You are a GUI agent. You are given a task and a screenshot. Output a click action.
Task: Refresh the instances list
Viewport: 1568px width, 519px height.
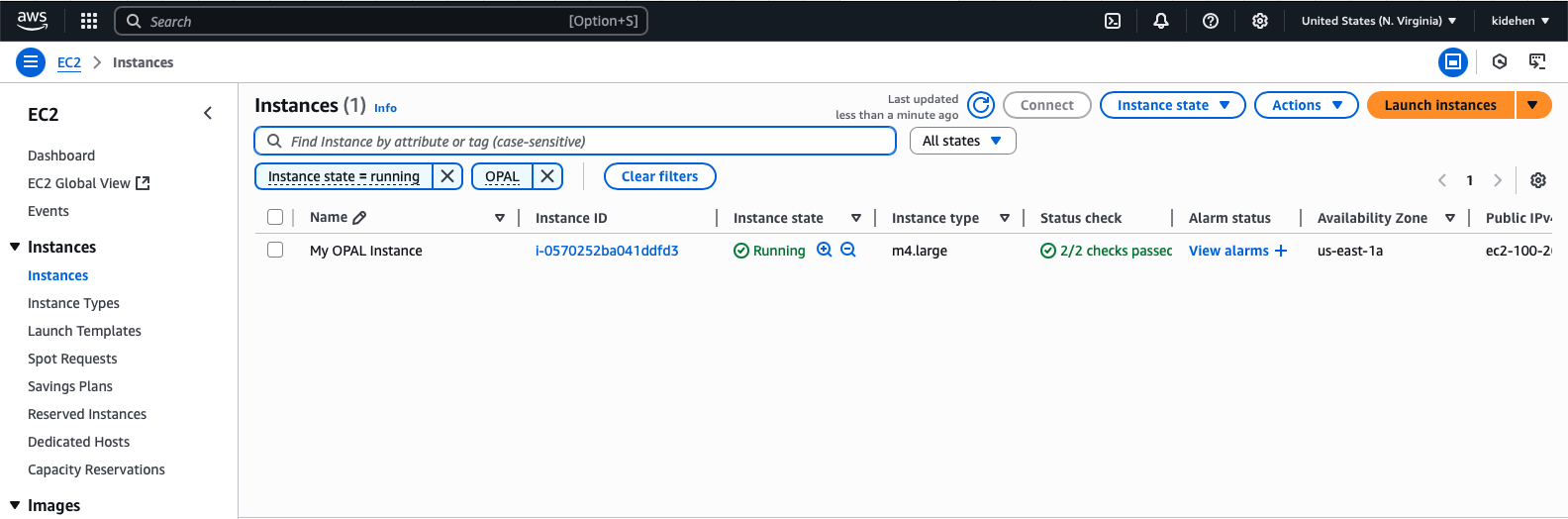click(981, 105)
